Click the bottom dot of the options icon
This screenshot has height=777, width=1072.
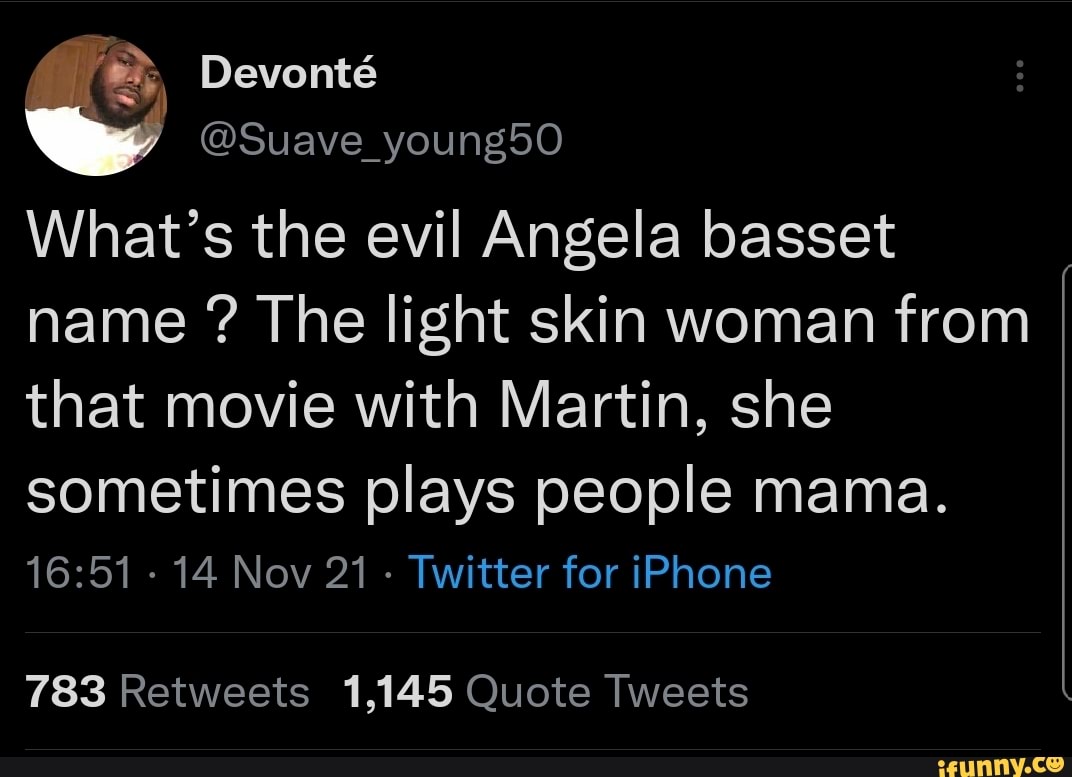1019,87
